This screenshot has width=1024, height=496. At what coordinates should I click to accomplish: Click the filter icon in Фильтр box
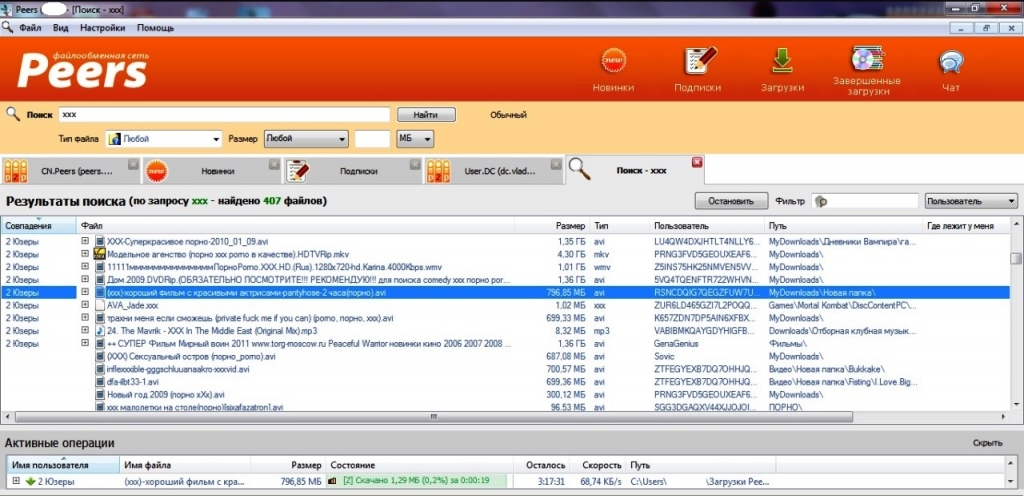pos(822,201)
